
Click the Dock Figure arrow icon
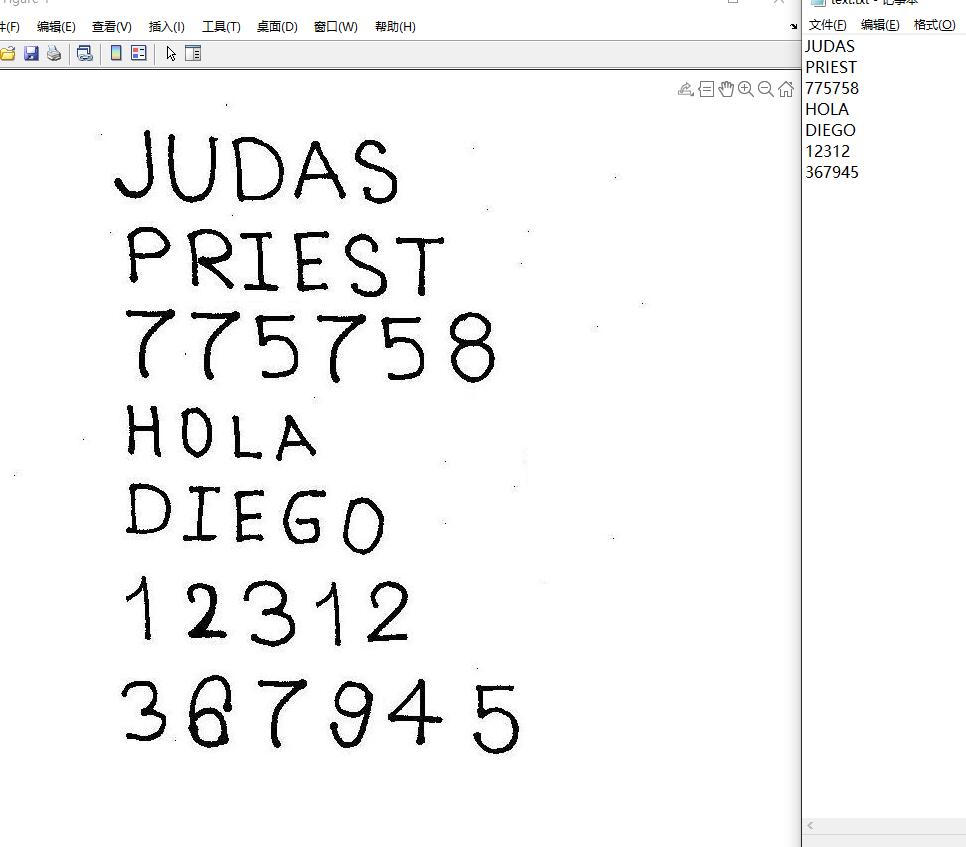click(794, 26)
